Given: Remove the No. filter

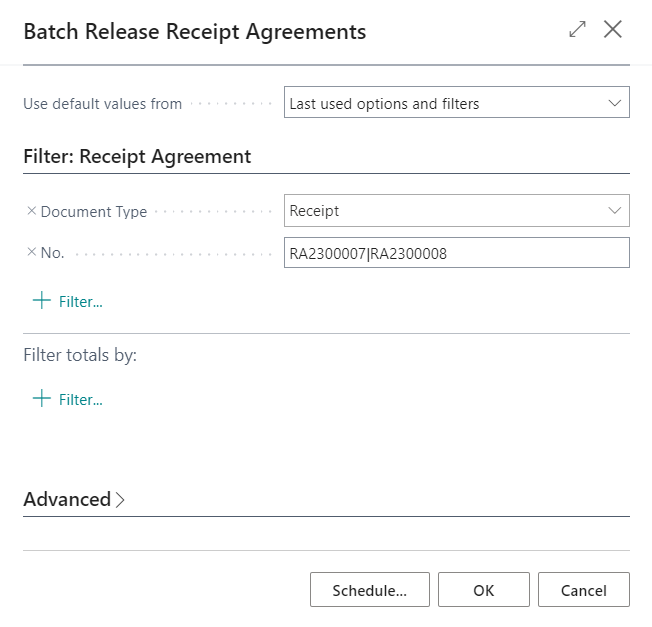Looking at the screenshot, I should (32, 252).
